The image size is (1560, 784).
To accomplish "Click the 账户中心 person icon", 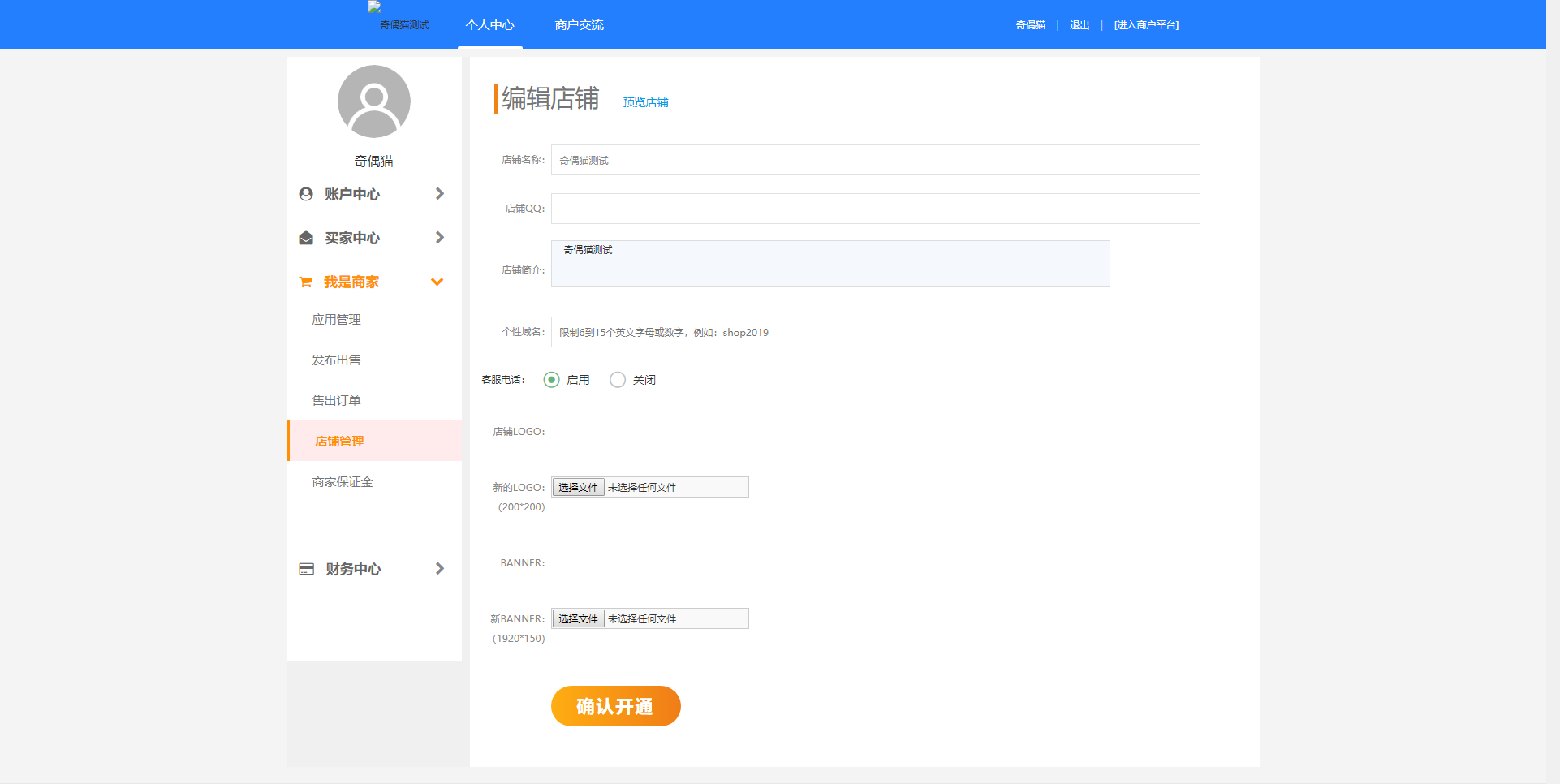I will tap(306, 194).
